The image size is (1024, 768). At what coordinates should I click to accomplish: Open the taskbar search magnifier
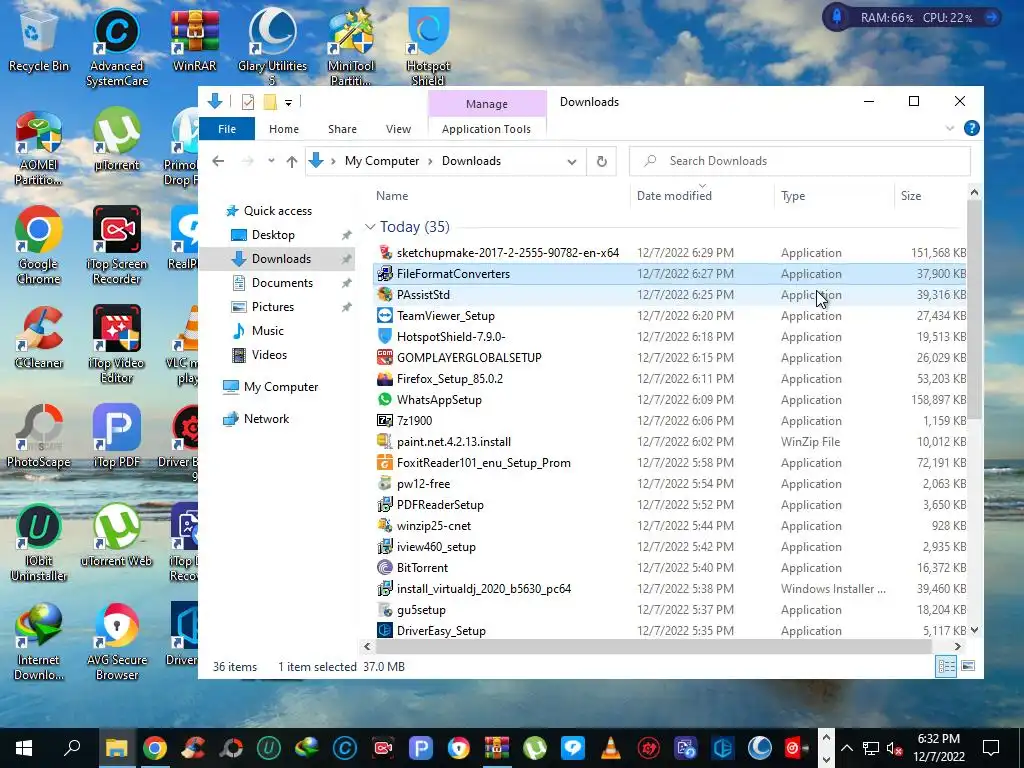72,748
